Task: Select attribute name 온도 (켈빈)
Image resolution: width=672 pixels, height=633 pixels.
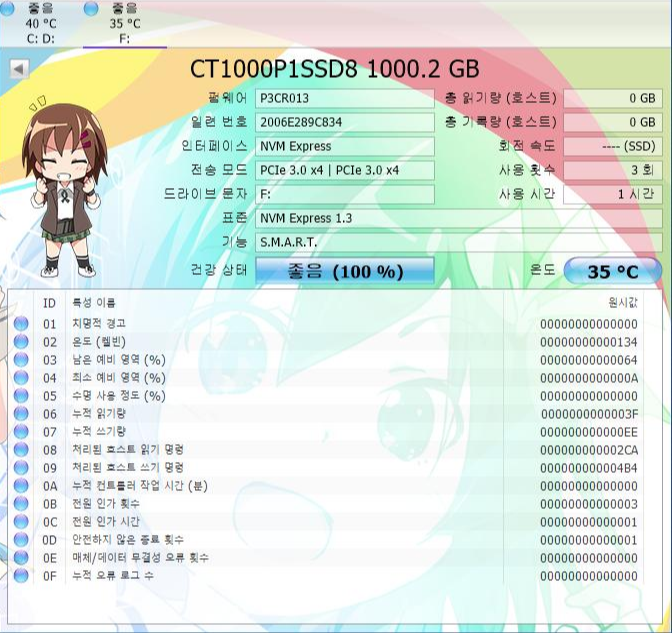Action: click(x=99, y=342)
